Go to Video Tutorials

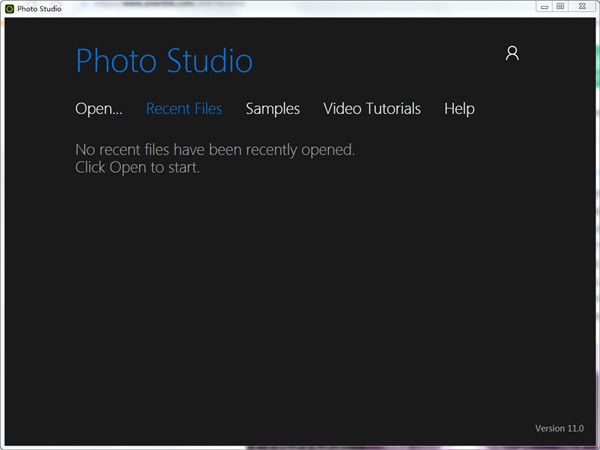[x=372, y=109]
